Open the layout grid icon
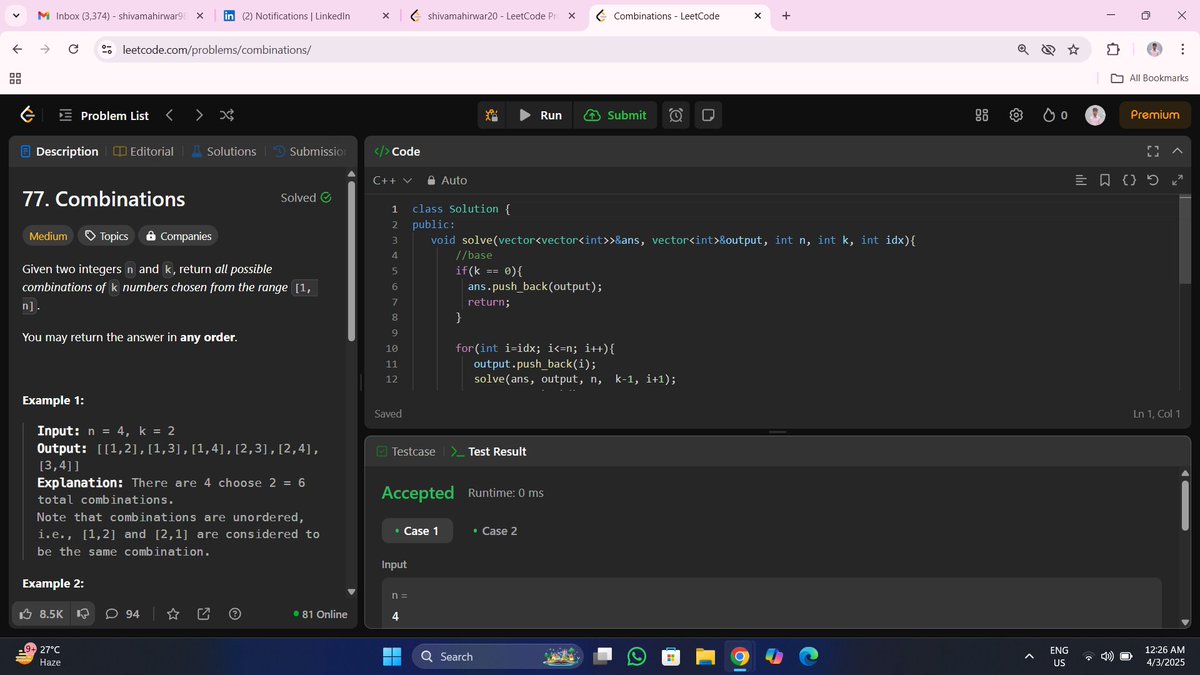The image size is (1200, 675). (982, 115)
